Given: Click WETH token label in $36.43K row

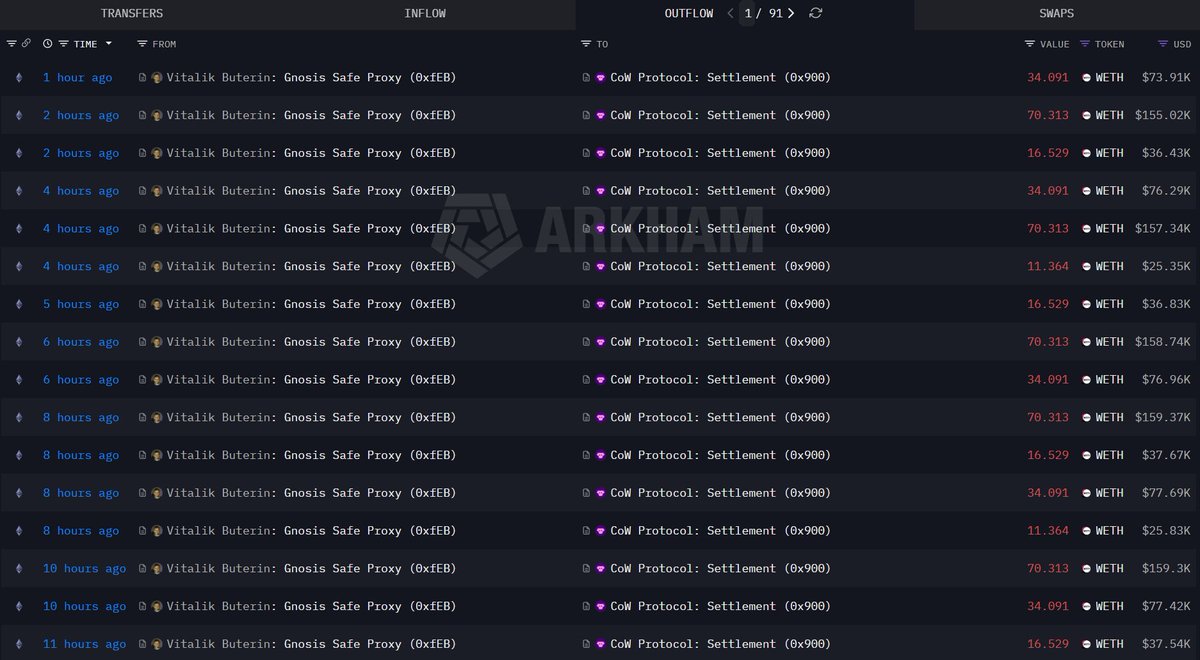Looking at the screenshot, I should point(1109,153).
